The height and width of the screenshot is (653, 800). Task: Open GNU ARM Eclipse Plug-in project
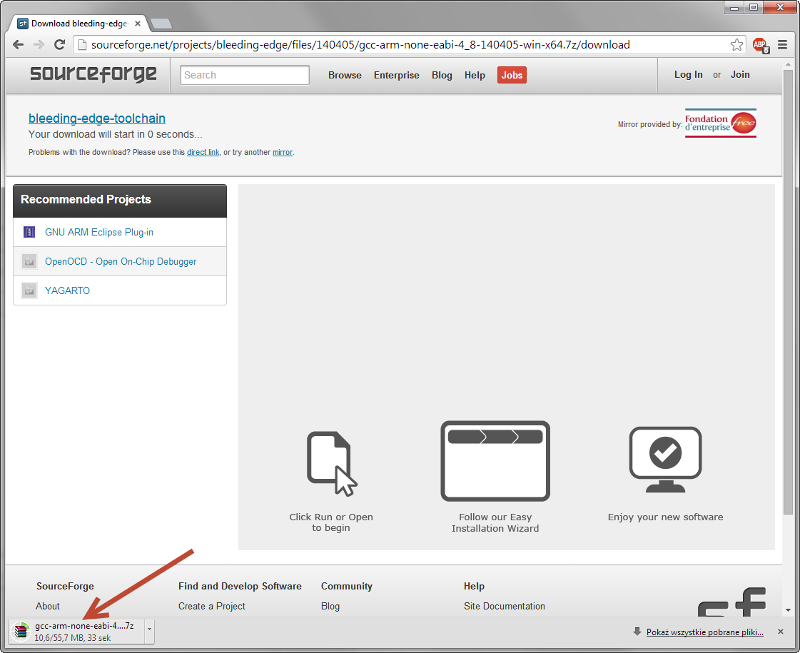point(99,232)
